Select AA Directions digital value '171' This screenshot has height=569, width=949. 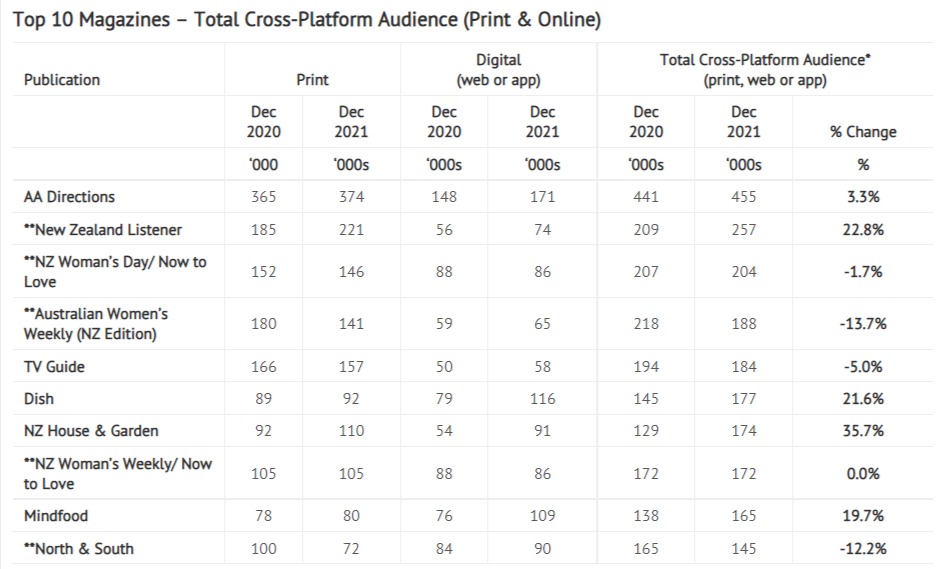pos(542,197)
